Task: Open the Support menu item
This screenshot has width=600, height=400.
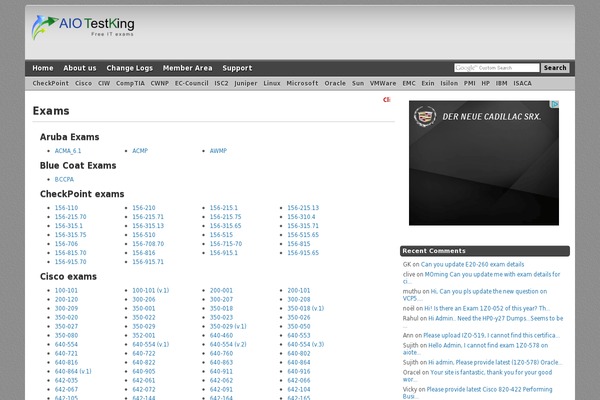Action: pyautogui.click(x=237, y=68)
